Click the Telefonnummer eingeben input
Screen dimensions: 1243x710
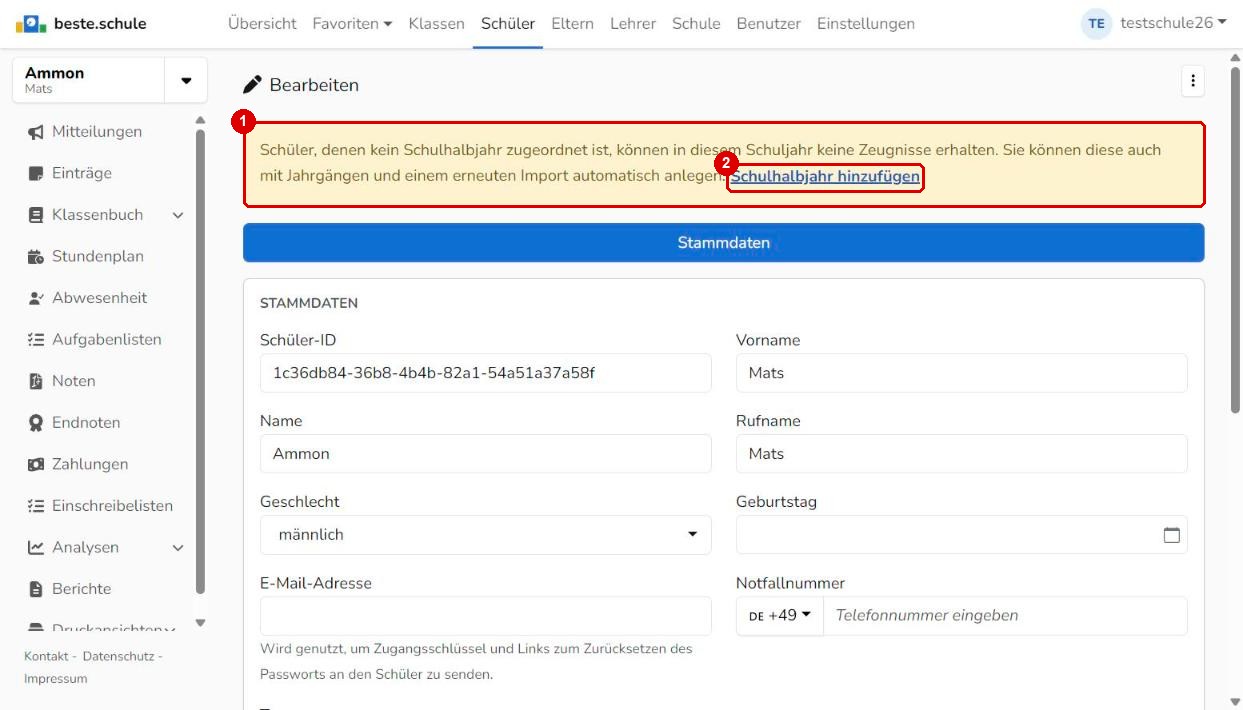pos(1005,616)
